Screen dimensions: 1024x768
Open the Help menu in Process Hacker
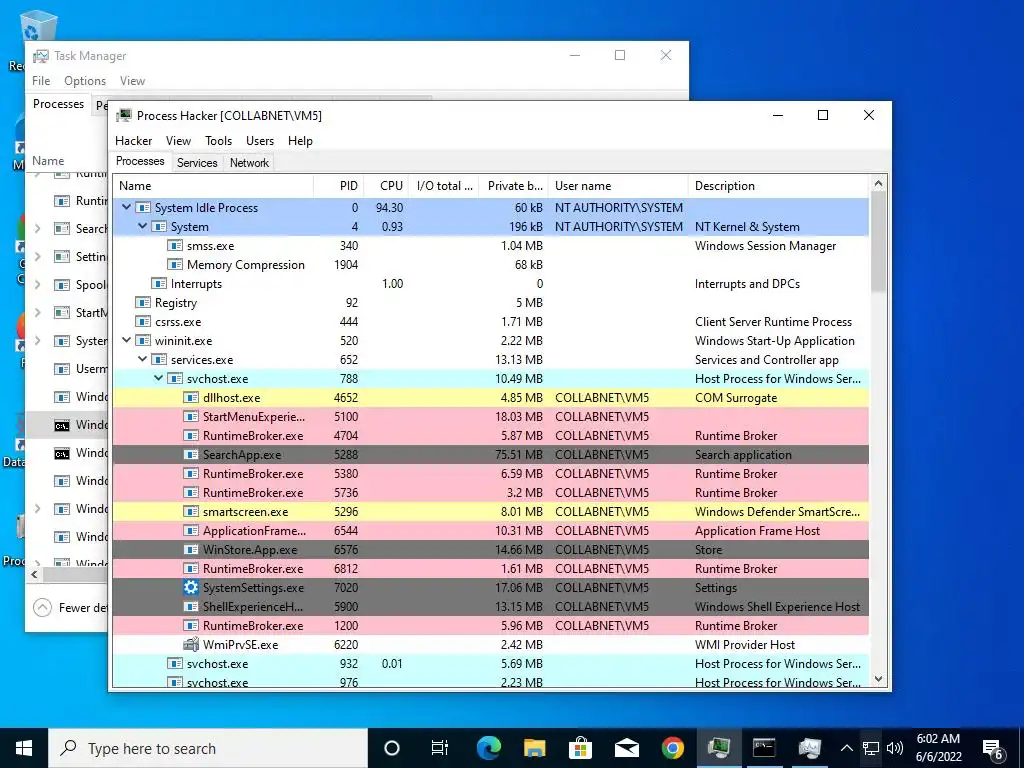click(x=300, y=141)
